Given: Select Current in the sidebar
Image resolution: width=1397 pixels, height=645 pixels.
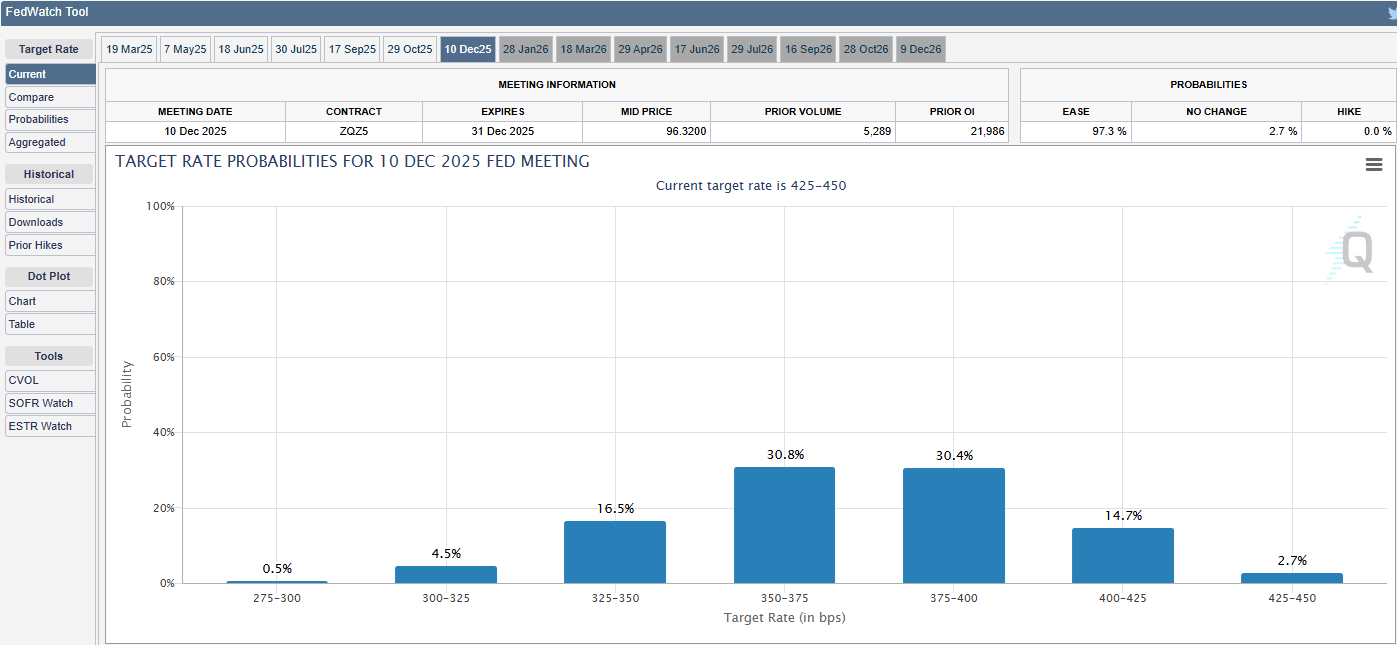Looking at the screenshot, I should [x=50, y=73].
